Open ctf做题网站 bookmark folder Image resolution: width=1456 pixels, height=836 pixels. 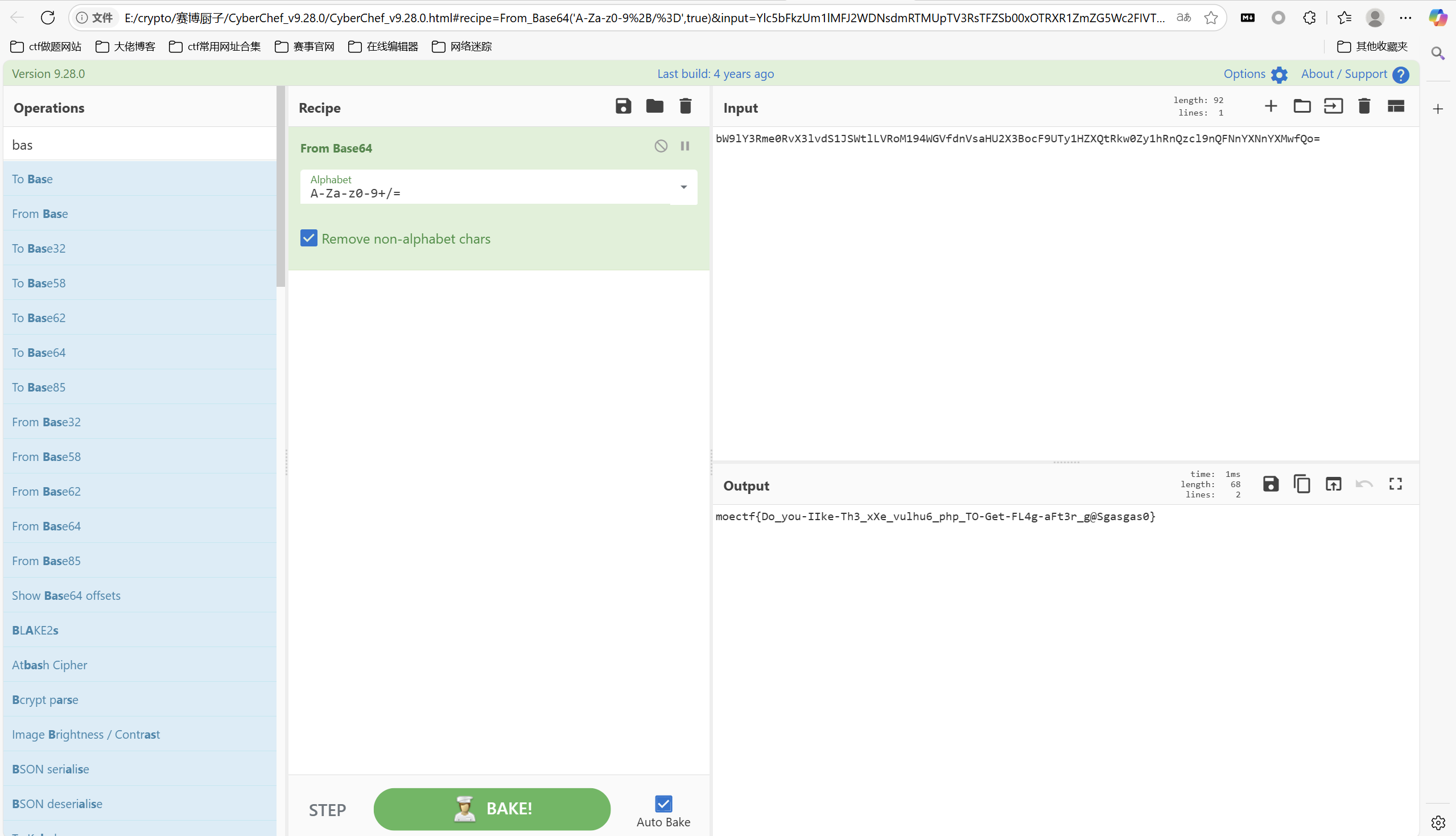[x=46, y=47]
